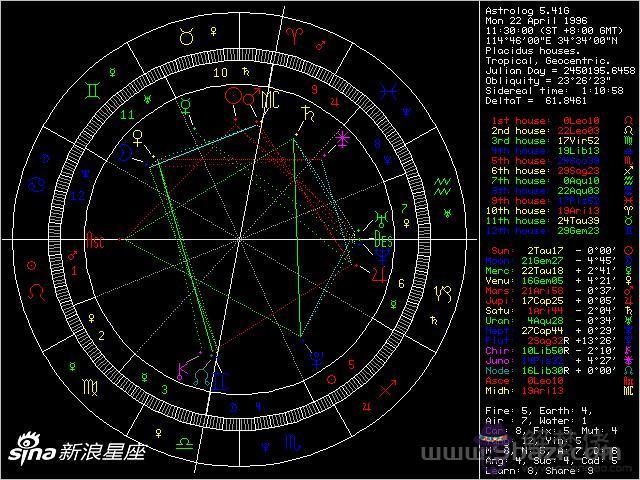Select the Cancer glyph on the wheel's left
This screenshot has height=480, width=640.
[x=37, y=184]
